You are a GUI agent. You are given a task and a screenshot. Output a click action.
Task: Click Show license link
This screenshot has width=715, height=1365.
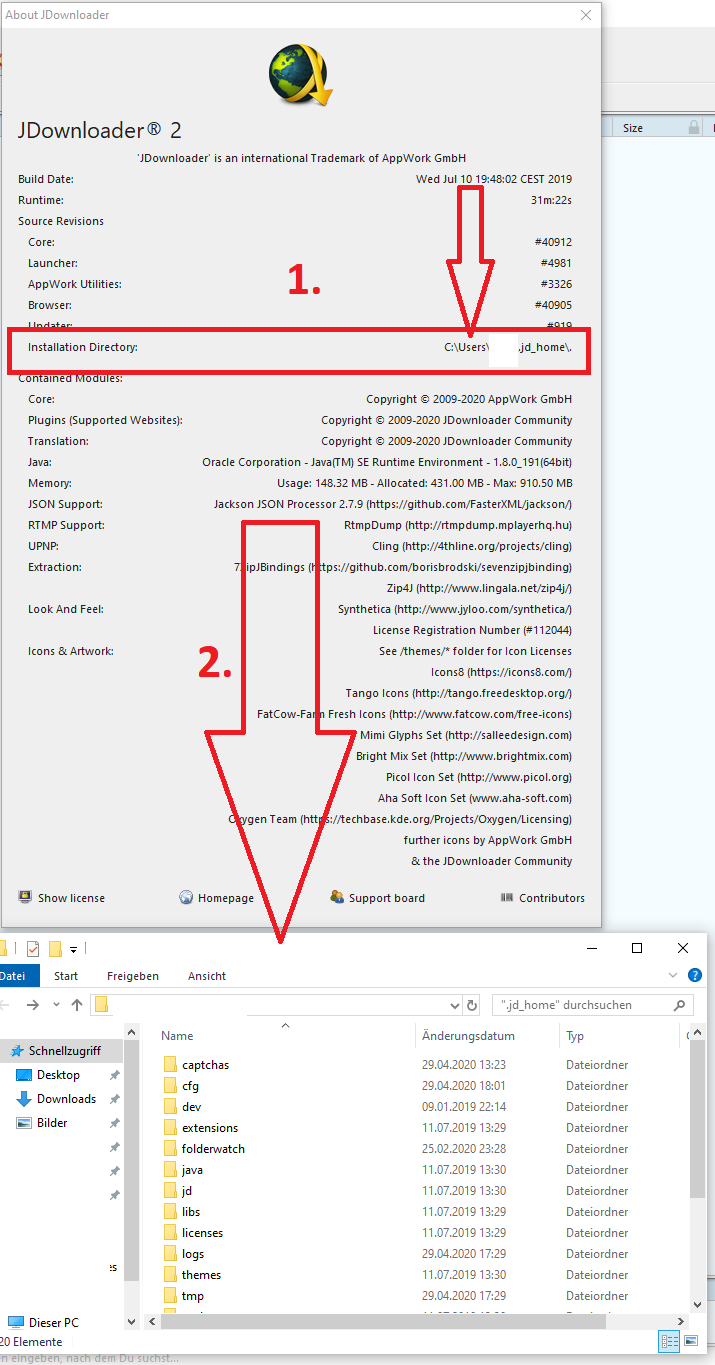coord(71,898)
